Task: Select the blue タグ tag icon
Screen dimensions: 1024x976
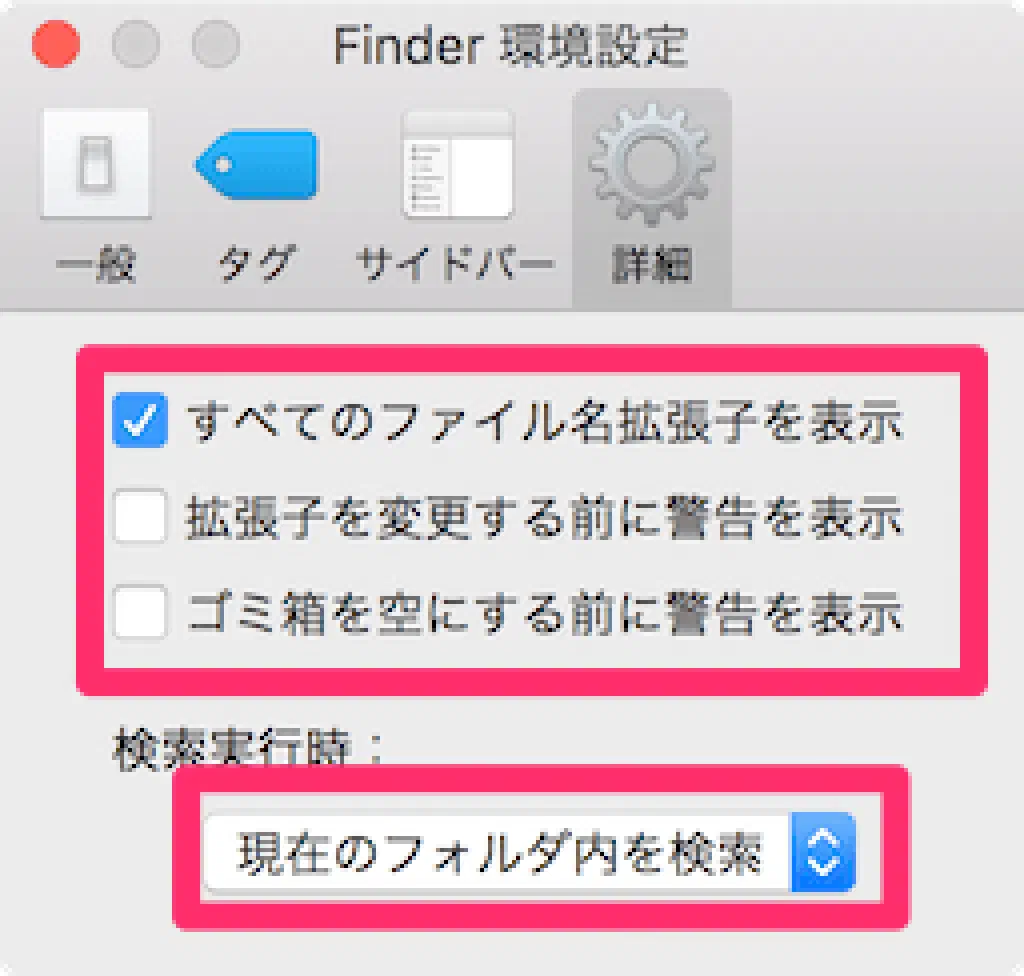Action: tap(257, 165)
